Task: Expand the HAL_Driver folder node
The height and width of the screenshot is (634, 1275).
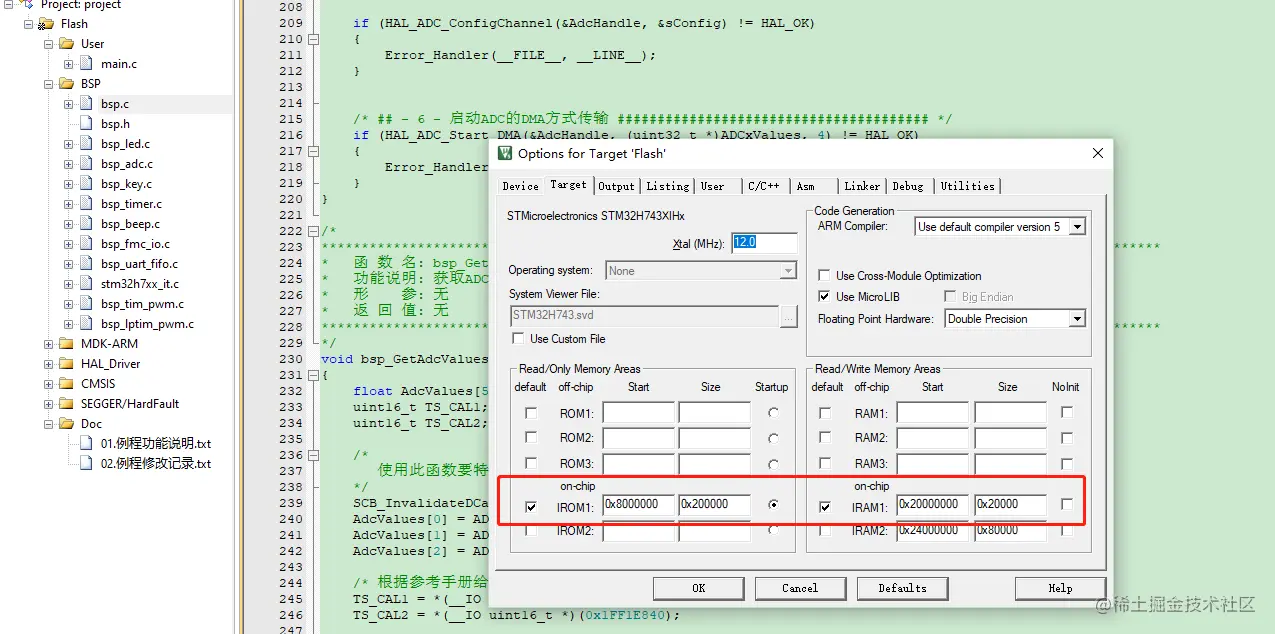Action: 49,364
